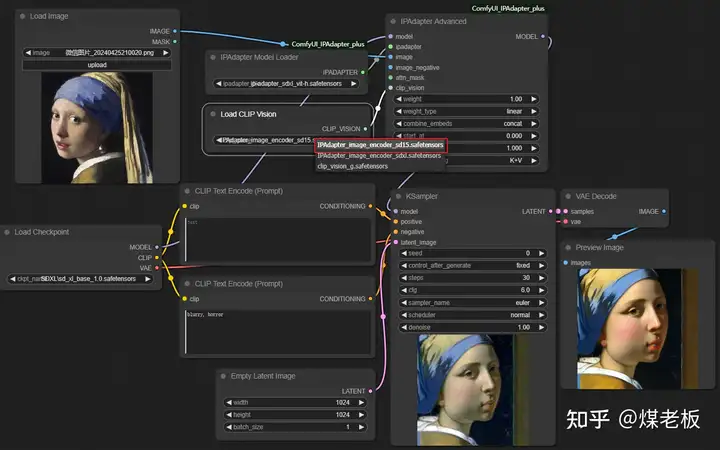The image size is (720, 450).
Task: Click LATENT output port on Empty Latent Image
Action: pyautogui.click(x=371, y=391)
